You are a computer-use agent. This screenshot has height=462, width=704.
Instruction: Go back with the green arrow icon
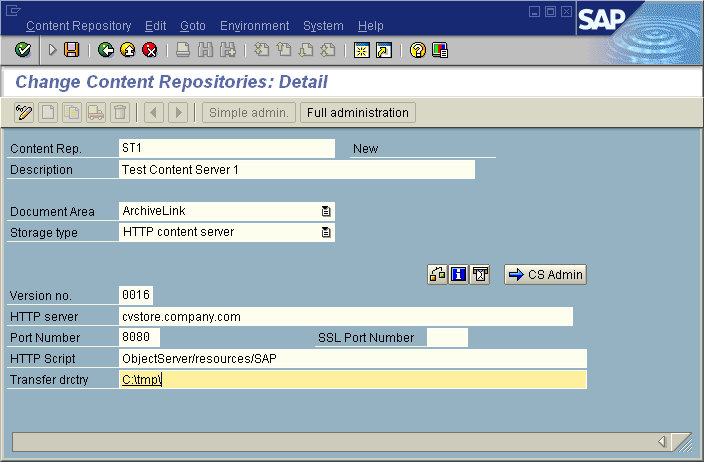click(106, 49)
